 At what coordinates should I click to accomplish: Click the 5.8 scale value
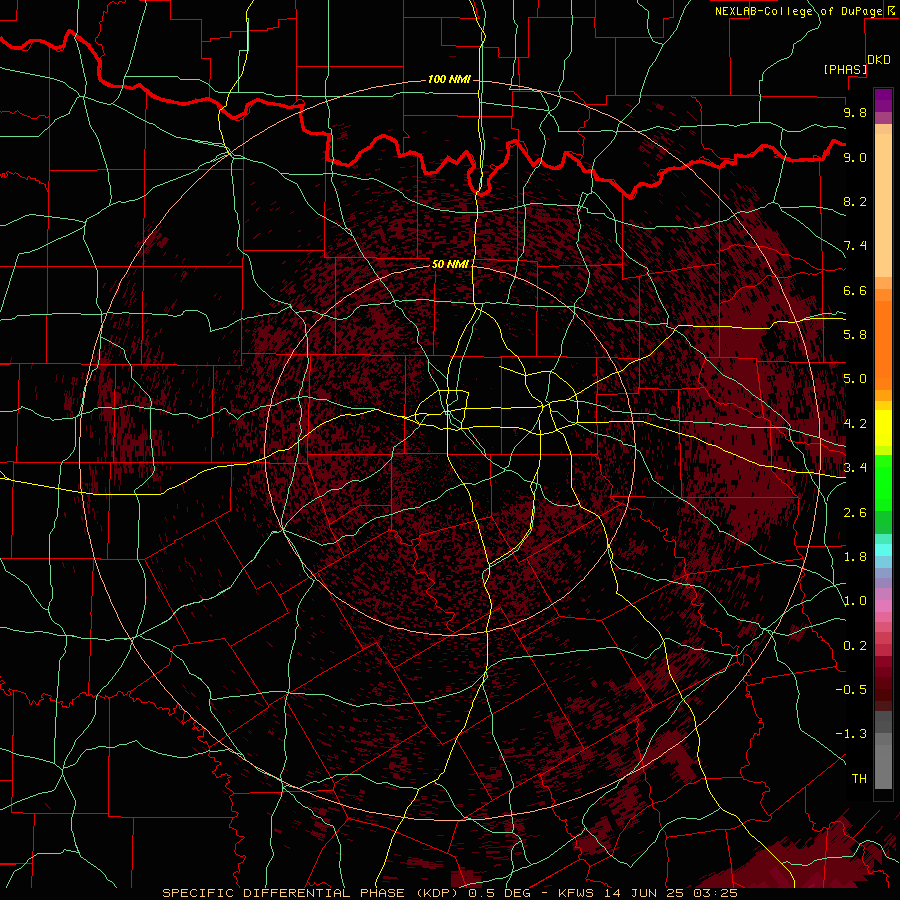point(855,335)
